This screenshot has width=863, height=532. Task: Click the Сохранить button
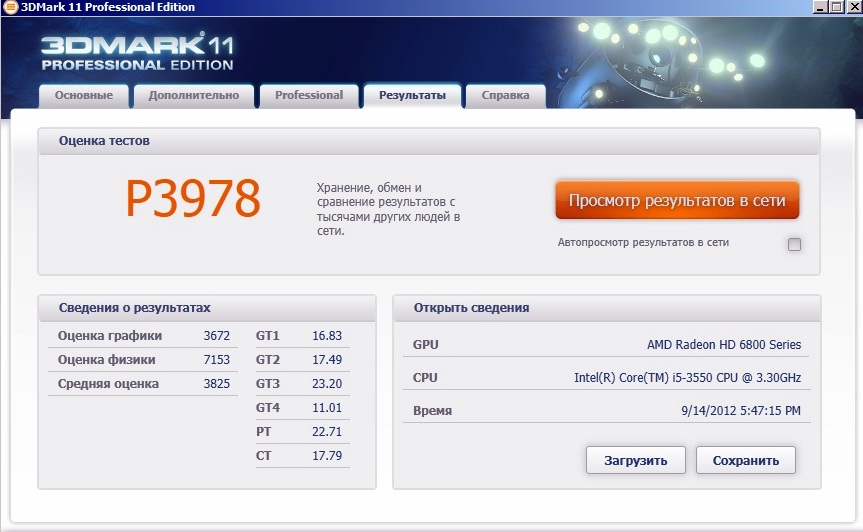746,460
